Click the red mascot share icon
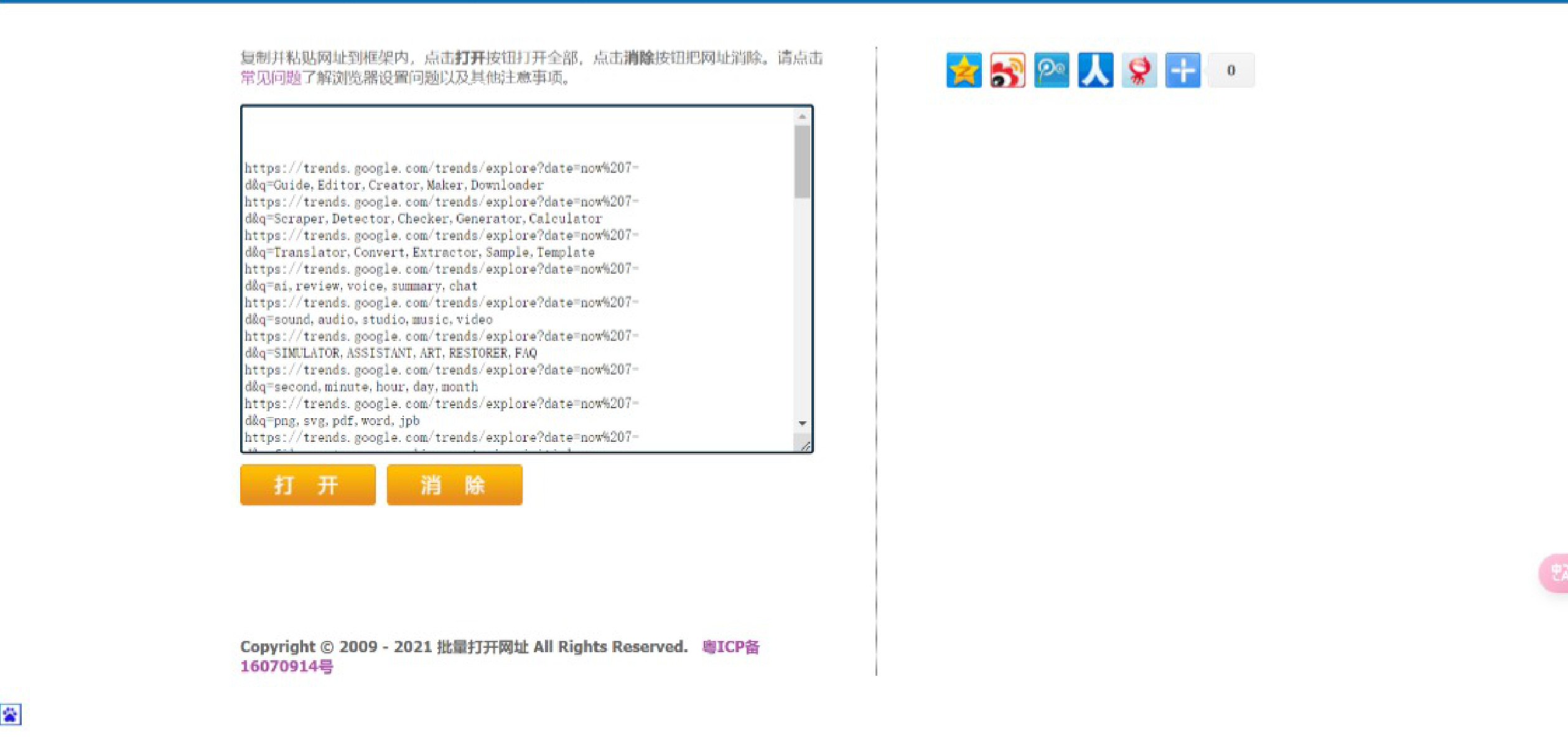1568x743 pixels. click(x=1139, y=70)
